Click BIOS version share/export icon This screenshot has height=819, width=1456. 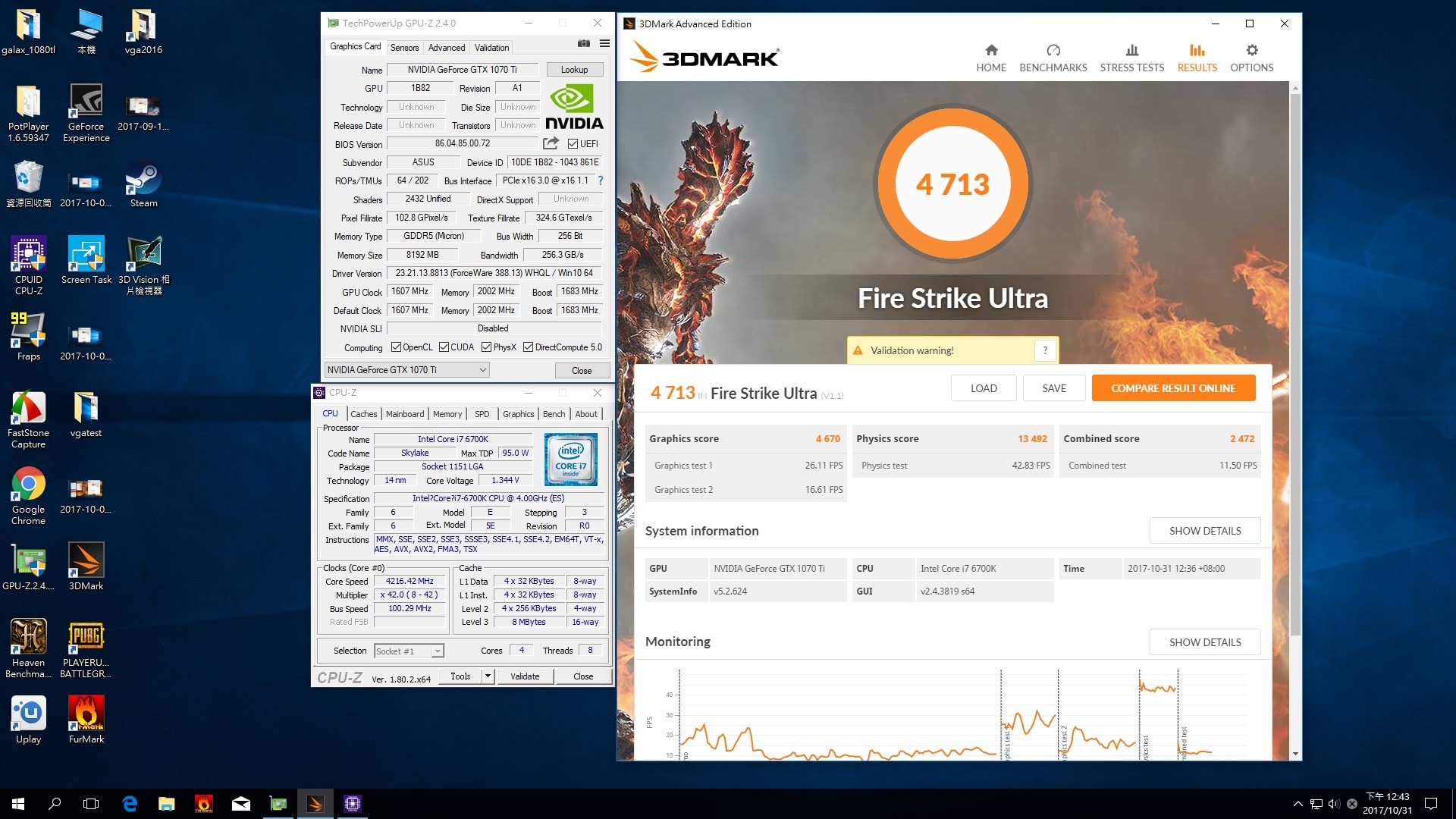[551, 143]
